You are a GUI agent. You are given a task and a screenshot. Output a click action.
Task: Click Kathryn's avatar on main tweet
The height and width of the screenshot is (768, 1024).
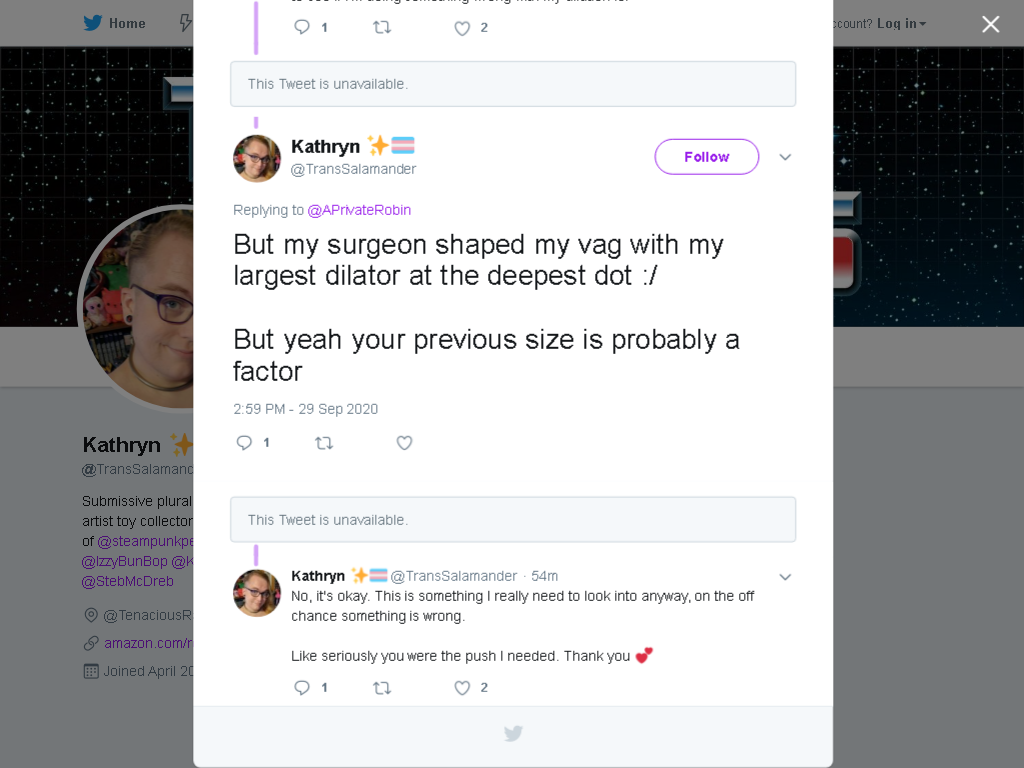257,158
